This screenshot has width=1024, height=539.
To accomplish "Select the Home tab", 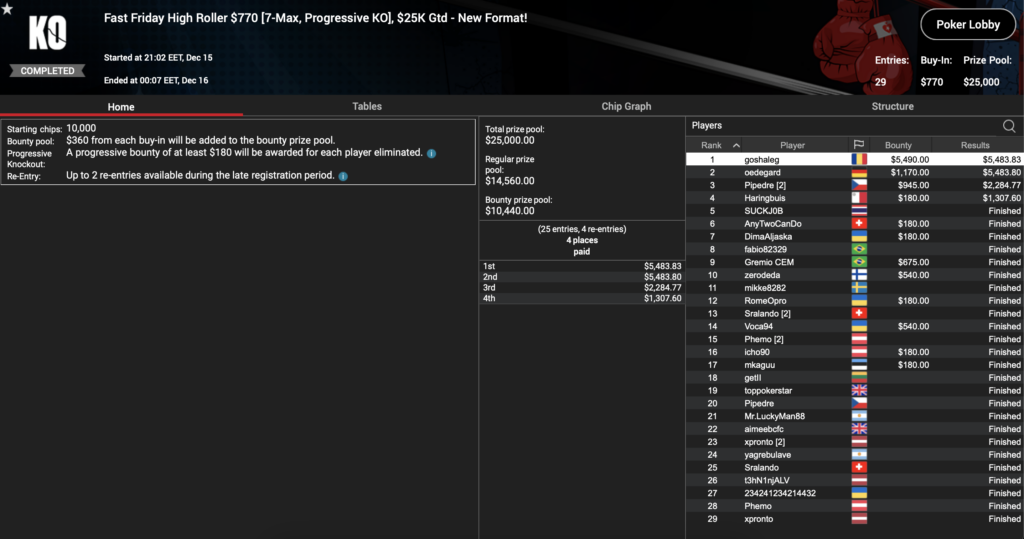I will (x=121, y=106).
